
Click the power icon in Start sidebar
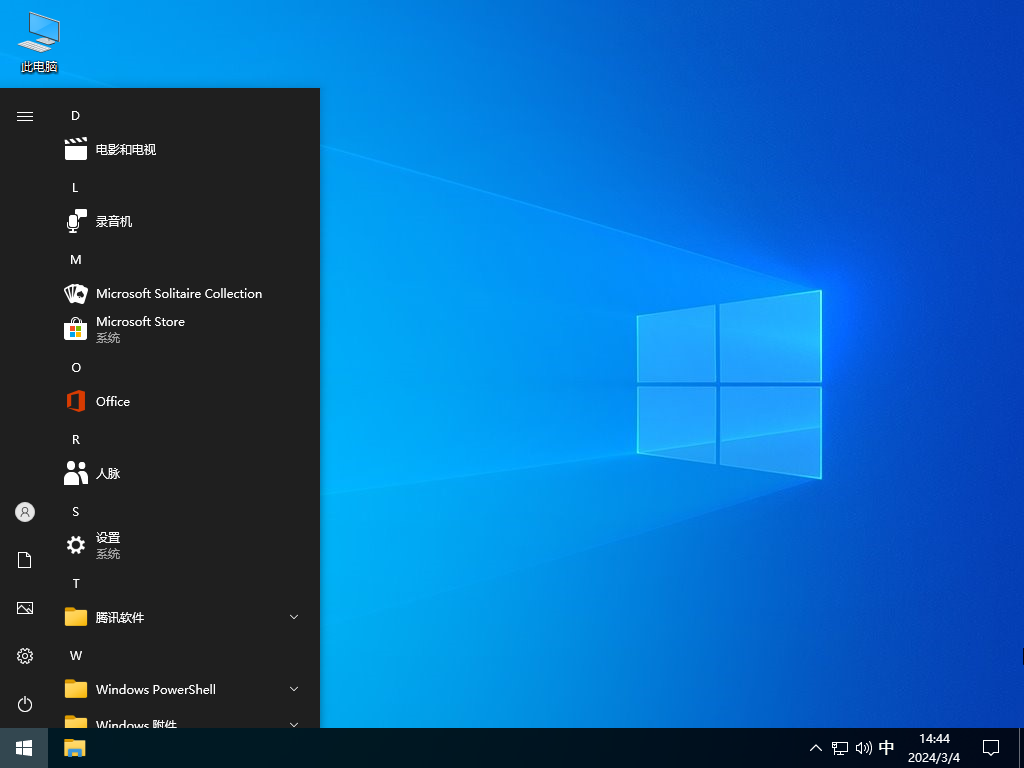[25, 704]
